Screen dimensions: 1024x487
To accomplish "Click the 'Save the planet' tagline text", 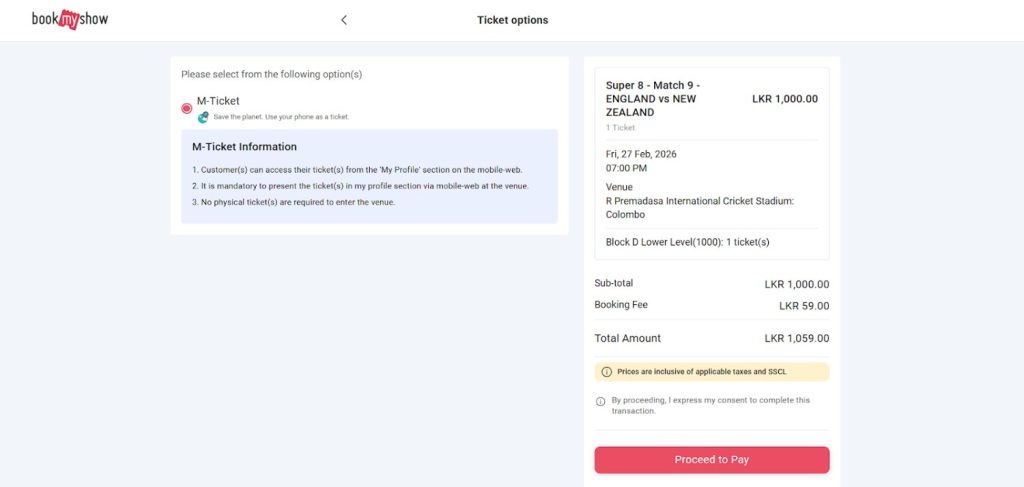I will click(281, 117).
